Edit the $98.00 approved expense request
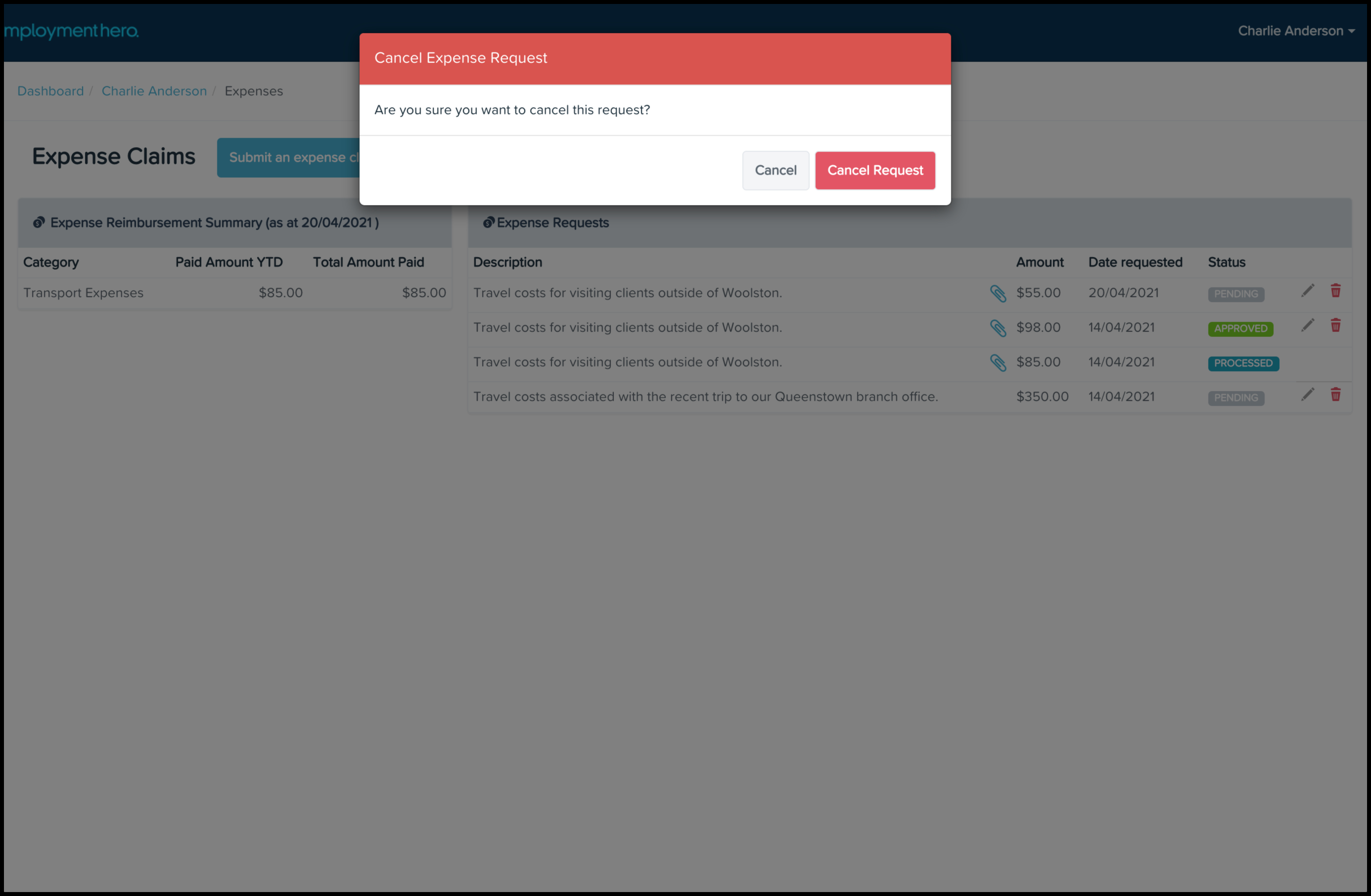 click(1307, 326)
